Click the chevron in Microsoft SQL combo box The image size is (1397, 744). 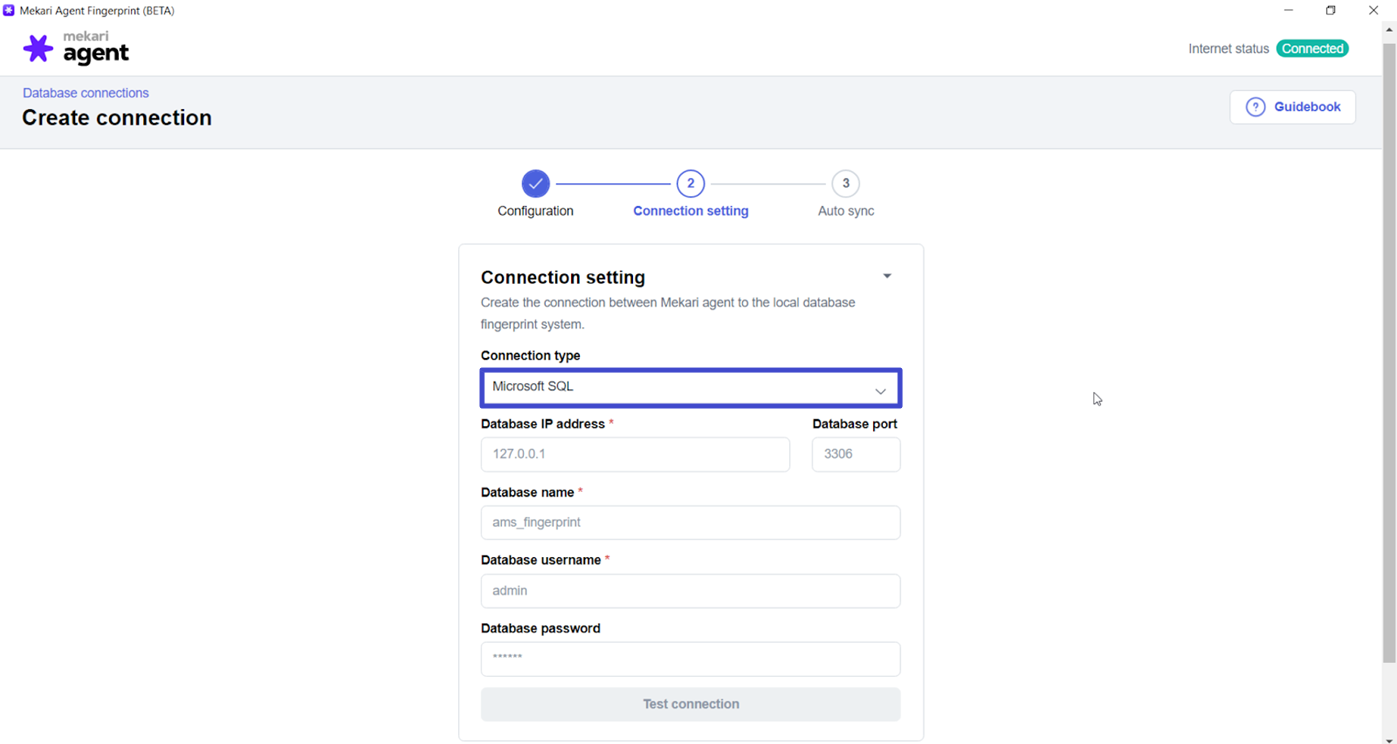tap(880, 391)
